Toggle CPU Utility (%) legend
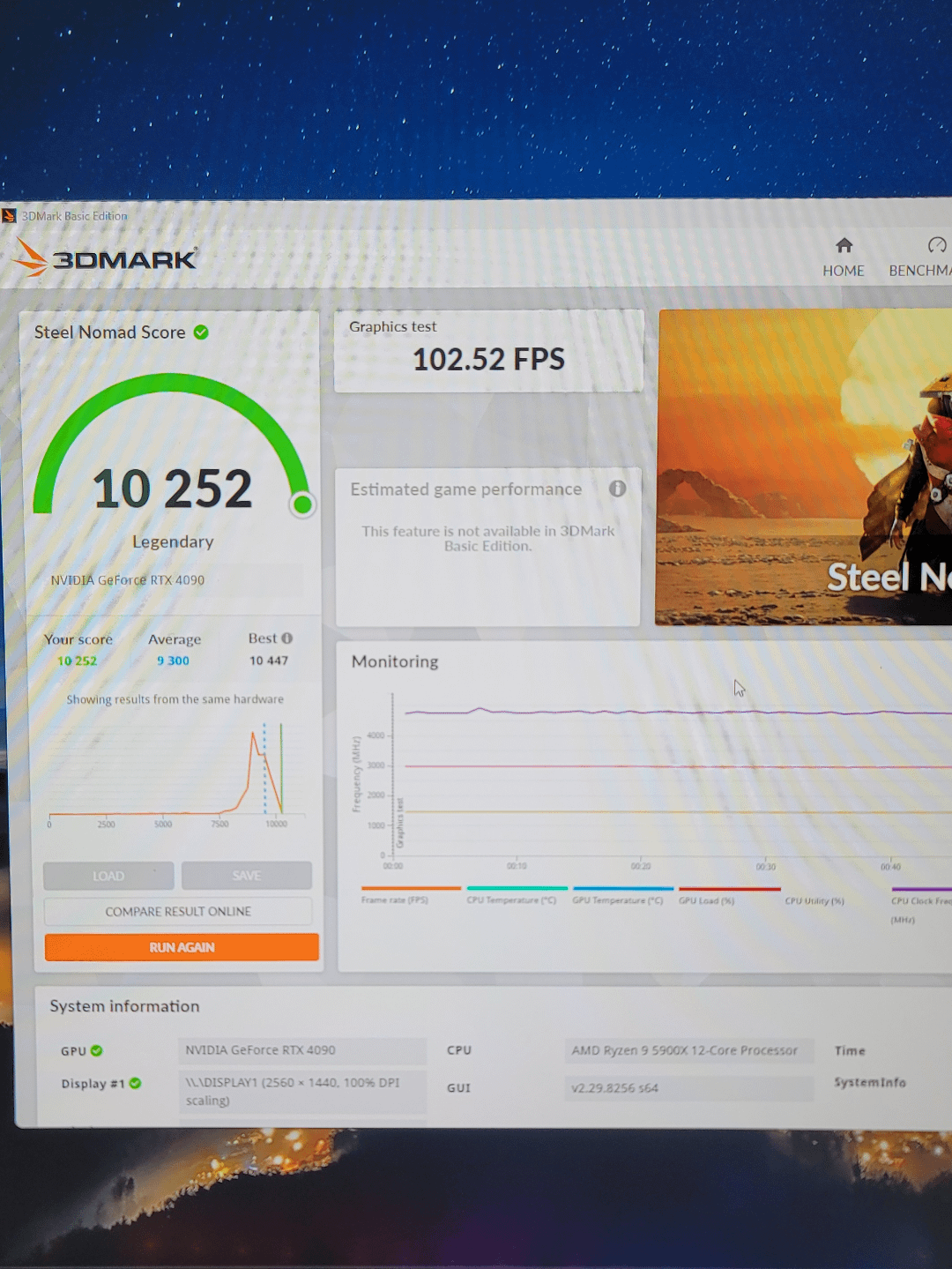 pyautogui.click(x=815, y=901)
